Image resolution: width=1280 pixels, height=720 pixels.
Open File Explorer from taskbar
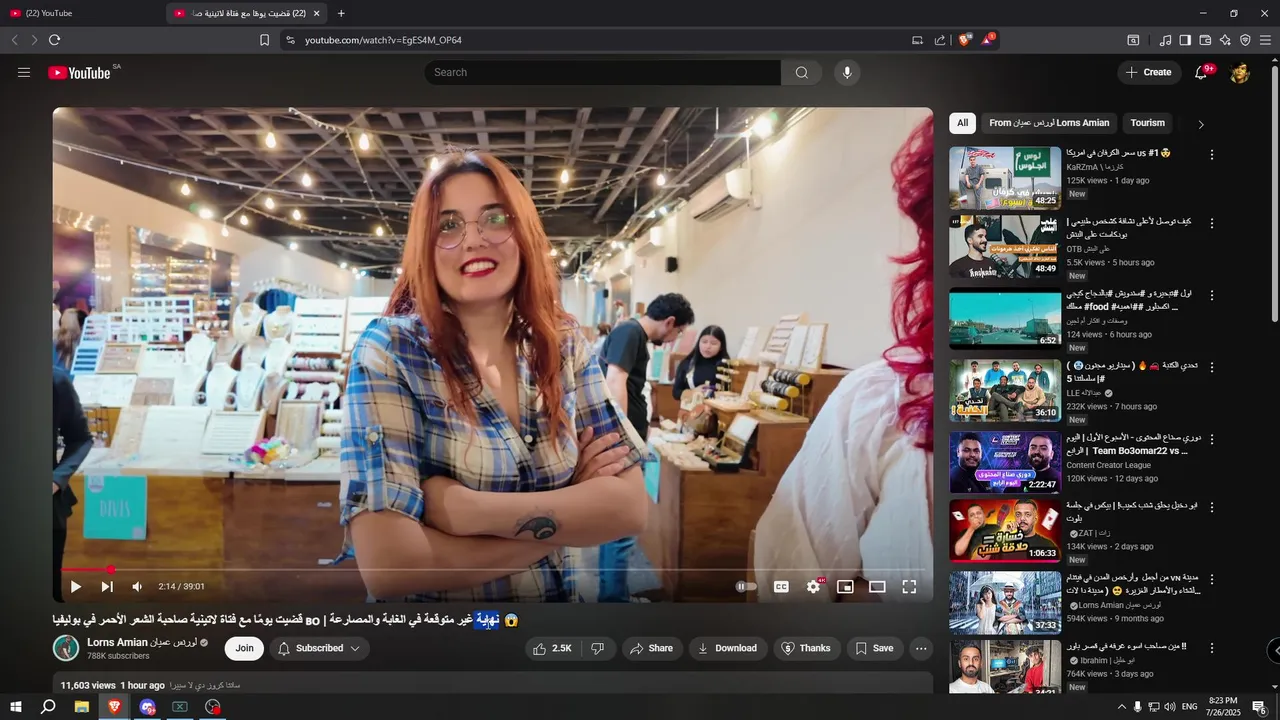click(82, 706)
